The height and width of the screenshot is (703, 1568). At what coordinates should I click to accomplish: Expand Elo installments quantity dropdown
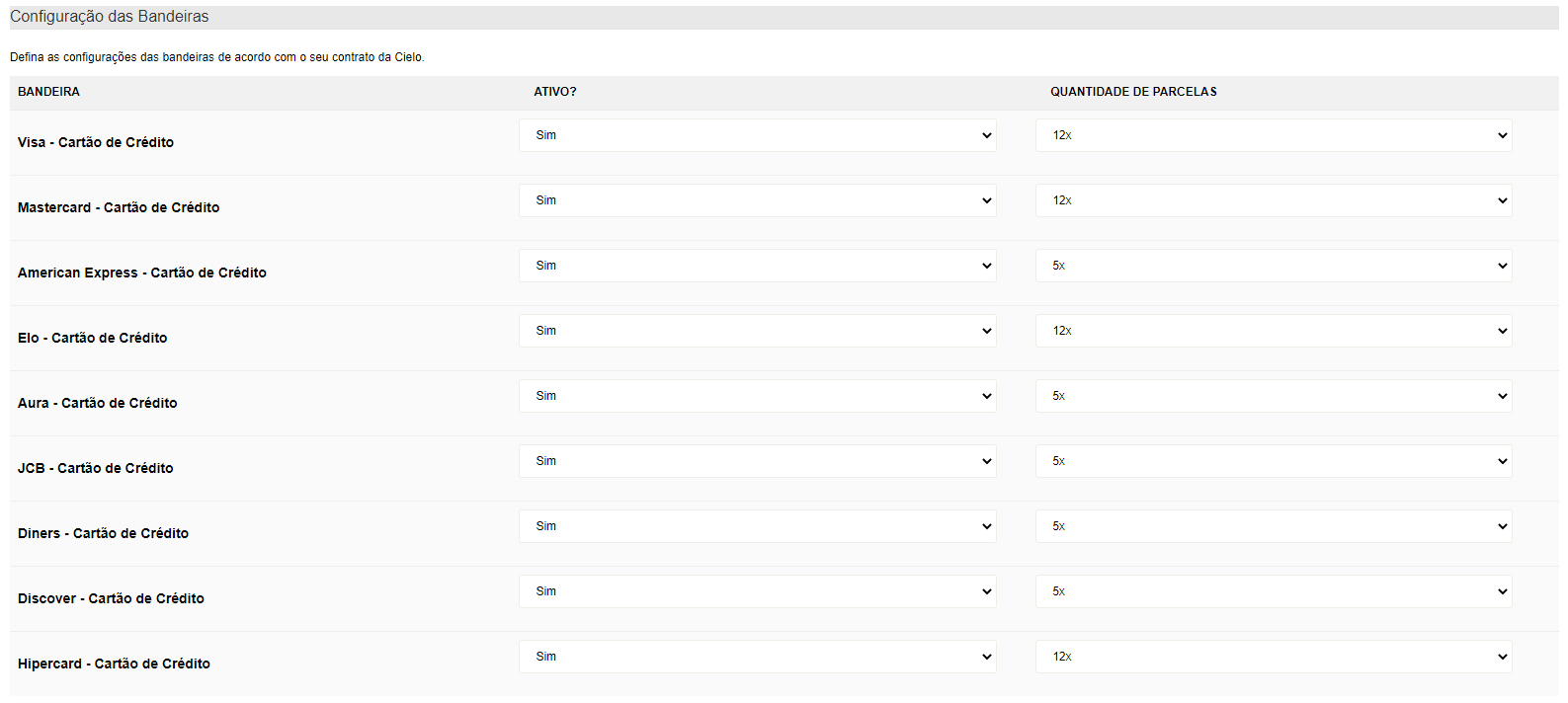point(1273,331)
